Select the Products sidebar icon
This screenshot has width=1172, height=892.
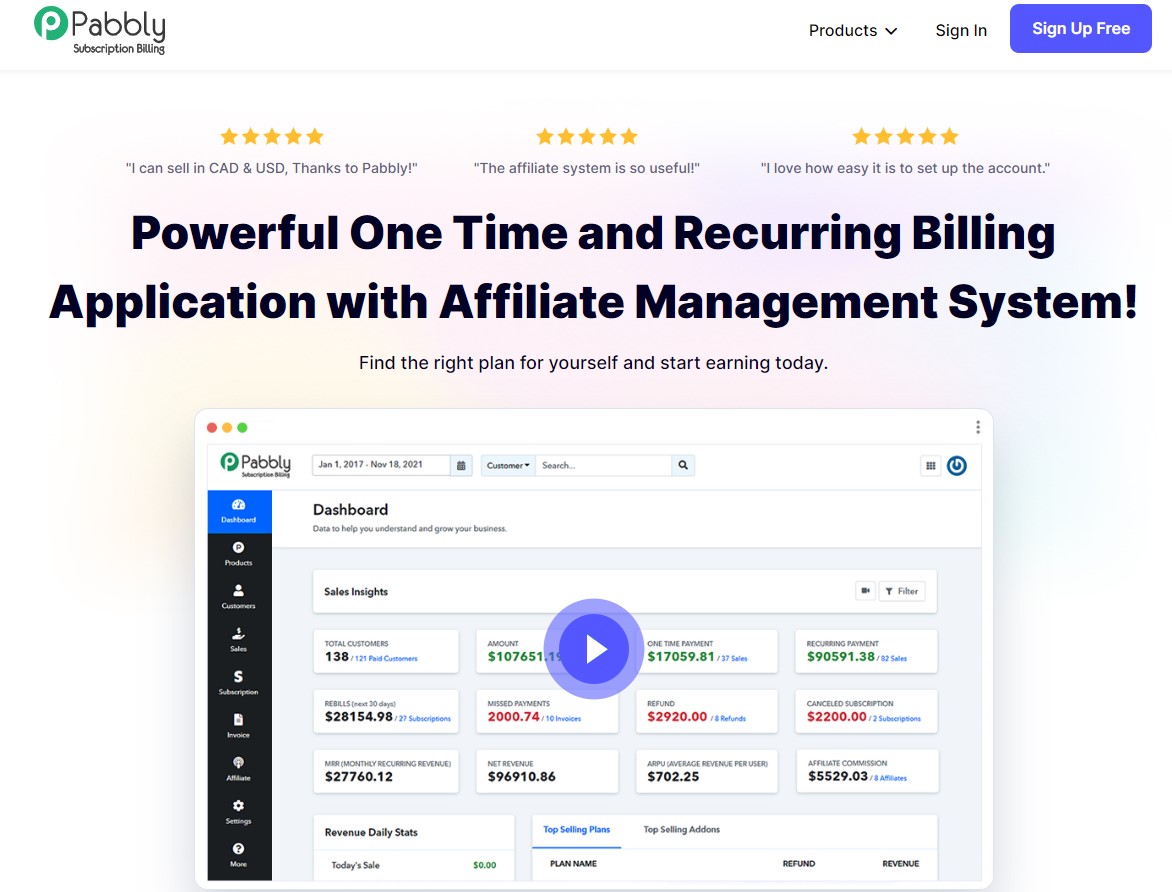coord(238,553)
